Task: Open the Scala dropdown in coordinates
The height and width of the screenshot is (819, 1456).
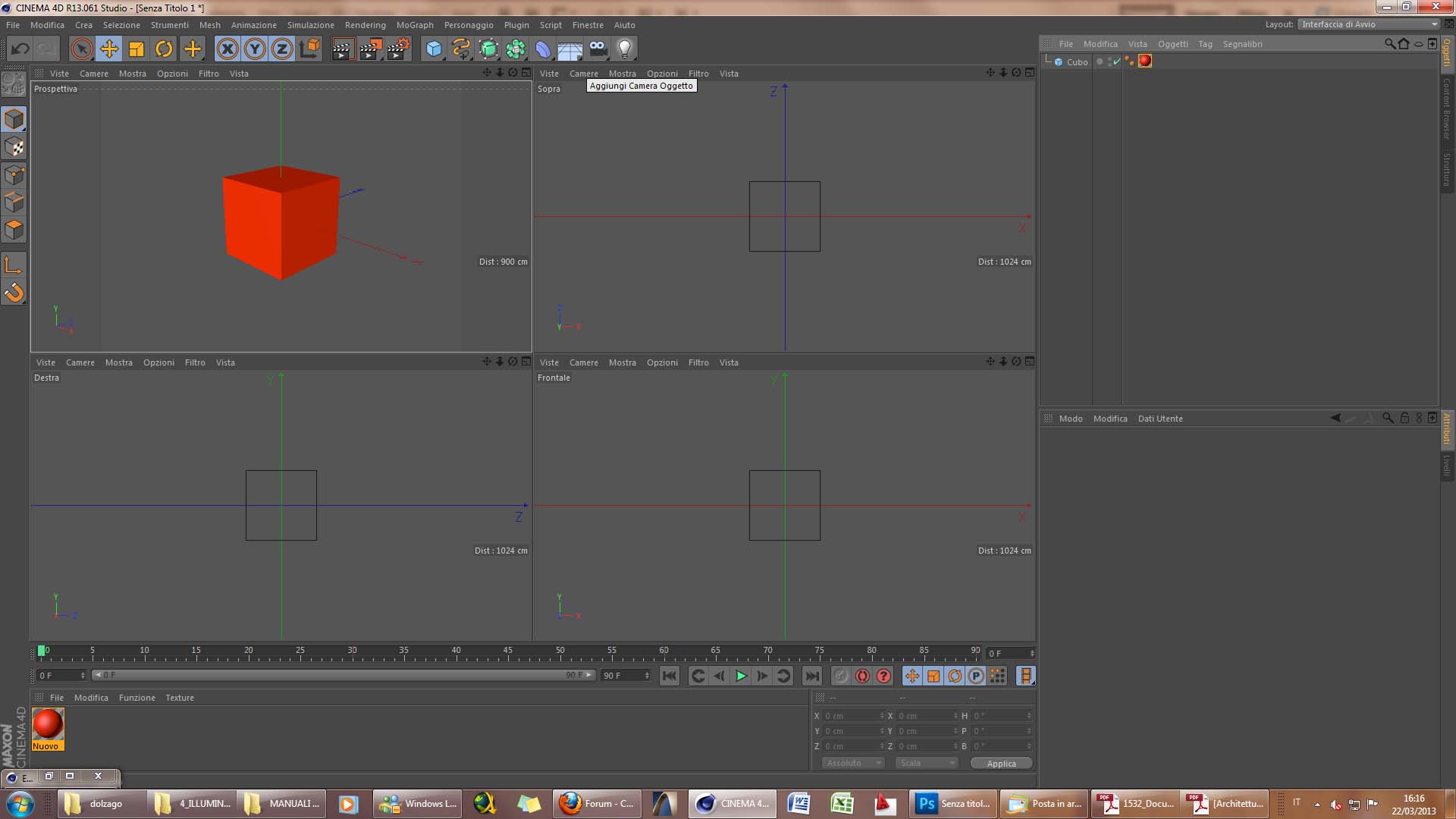Action: tap(926, 763)
